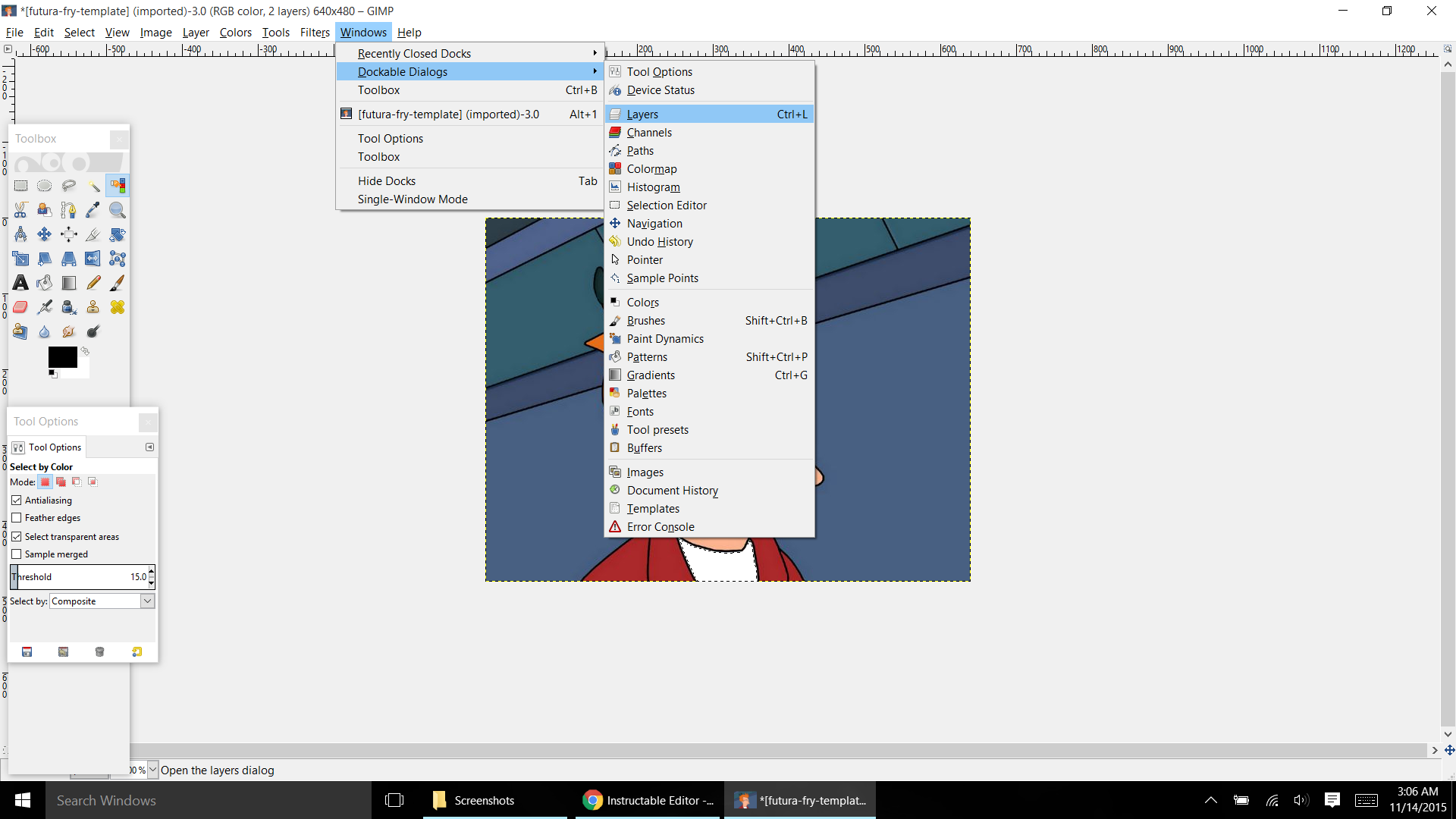This screenshot has height=819, width=1456.
Task: Enable the Feather edges checkbox
Action: 17,518
